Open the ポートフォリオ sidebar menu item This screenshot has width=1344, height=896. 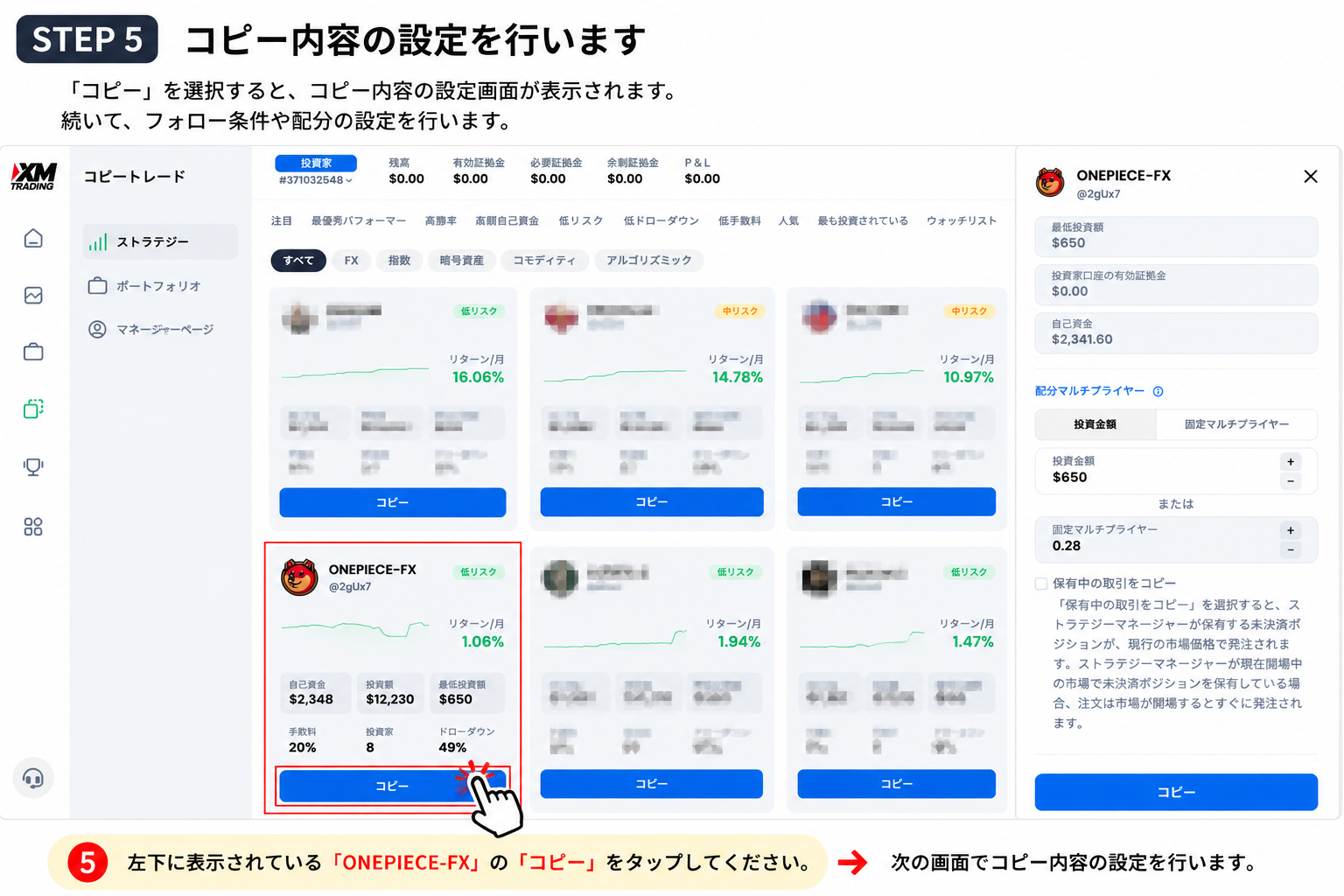145,286
